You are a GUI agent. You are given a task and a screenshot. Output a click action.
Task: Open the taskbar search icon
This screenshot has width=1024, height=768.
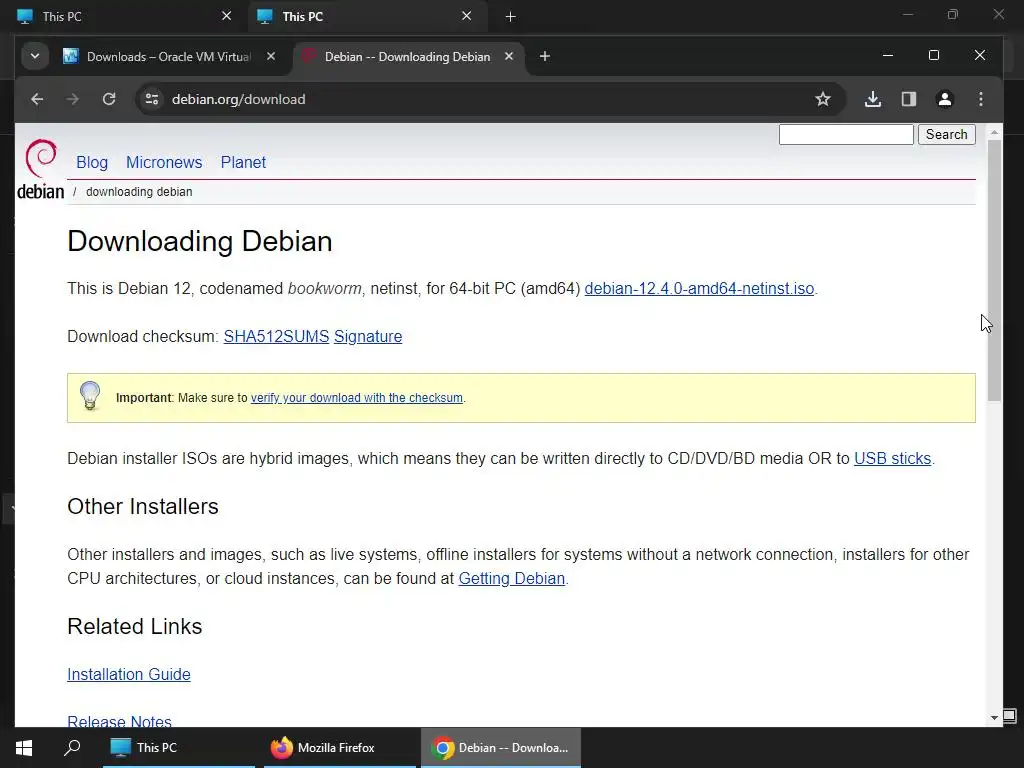click(72, 748)
